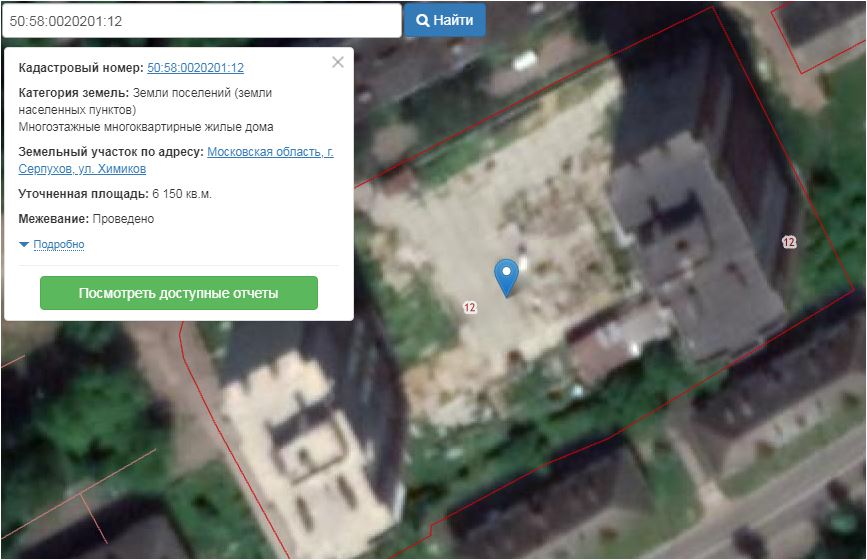Open the address link Московская область, г. Серпухов
The image size is (867, 560).
176,160
